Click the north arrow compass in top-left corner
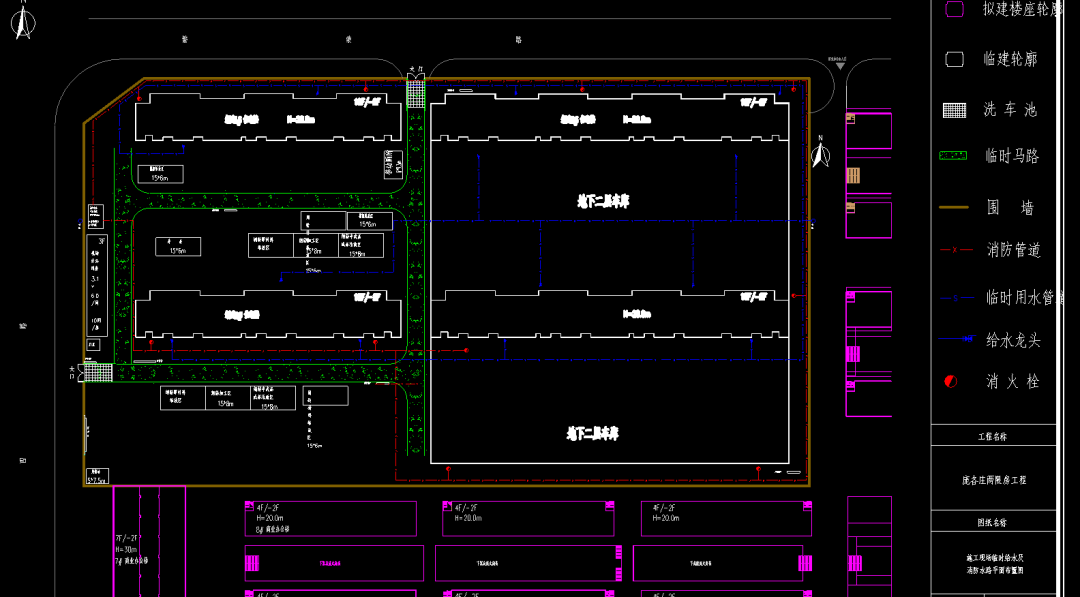 coord(22,23)
